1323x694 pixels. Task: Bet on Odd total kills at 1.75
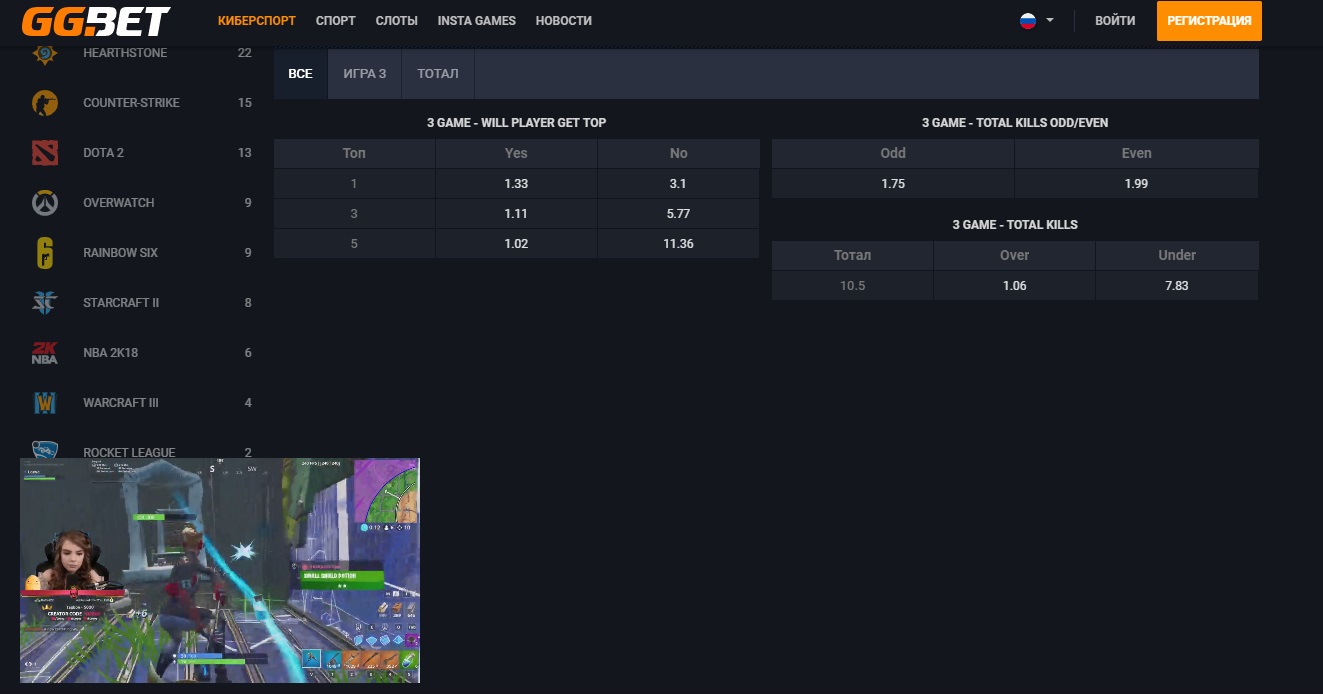[x=893, y=184]
